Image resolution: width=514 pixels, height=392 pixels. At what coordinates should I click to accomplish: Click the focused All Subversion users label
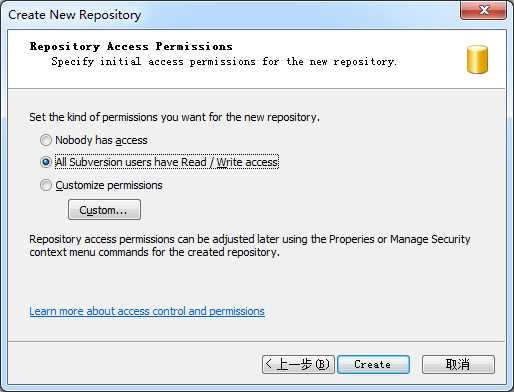tap(167, 162)
